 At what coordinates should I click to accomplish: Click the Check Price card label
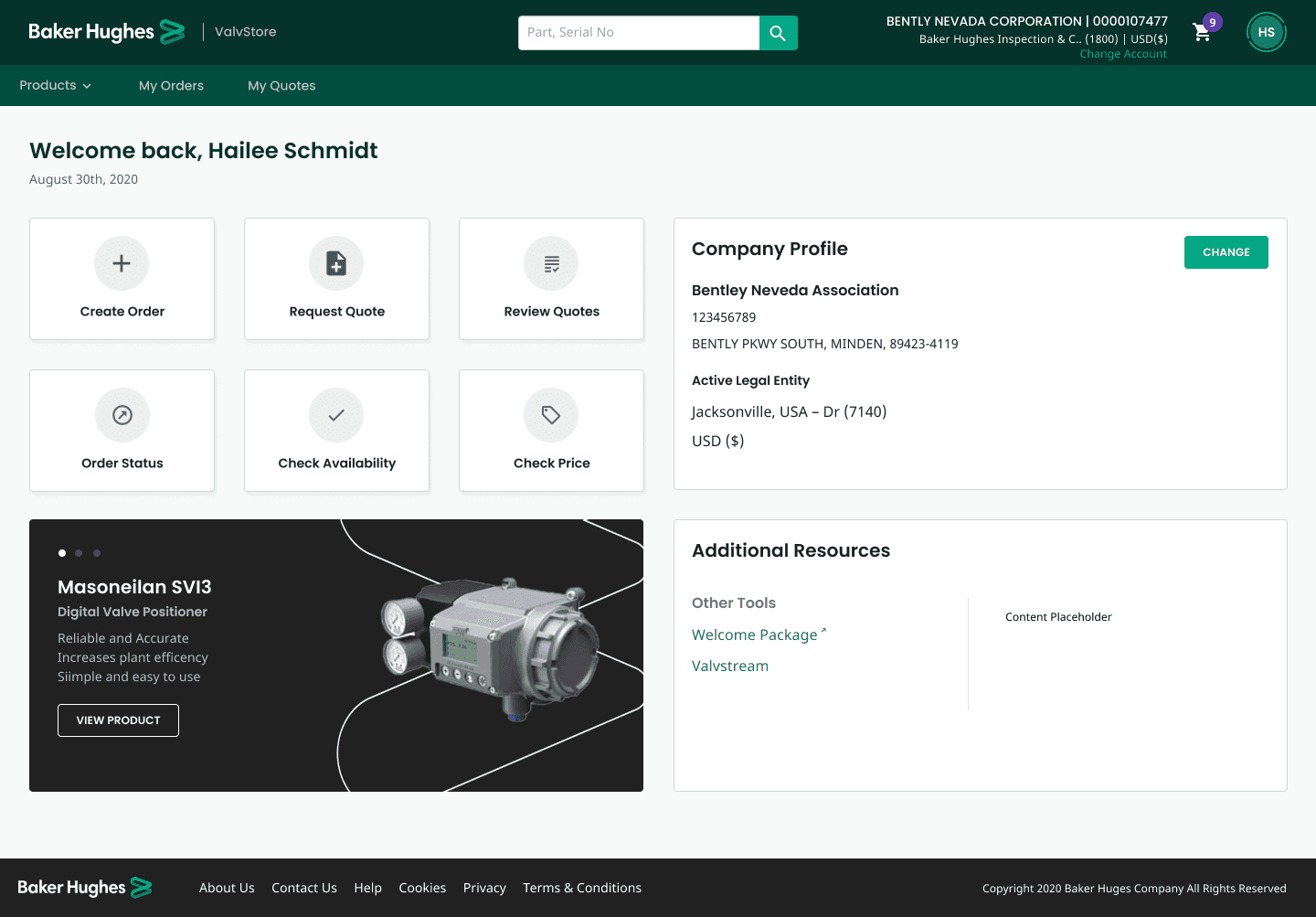coord(552,464)
